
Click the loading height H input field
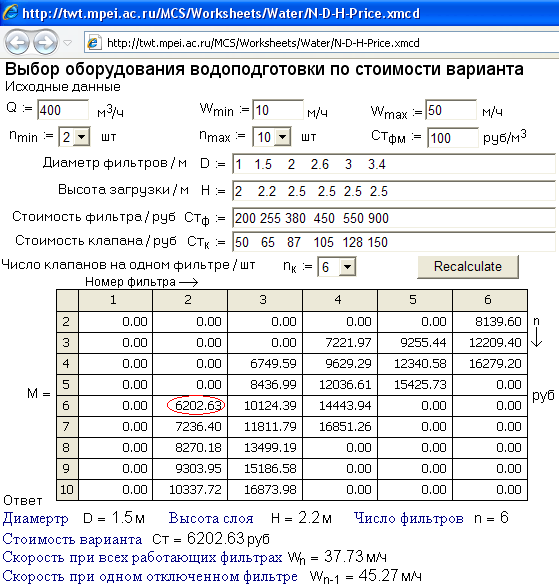point(394,191)
